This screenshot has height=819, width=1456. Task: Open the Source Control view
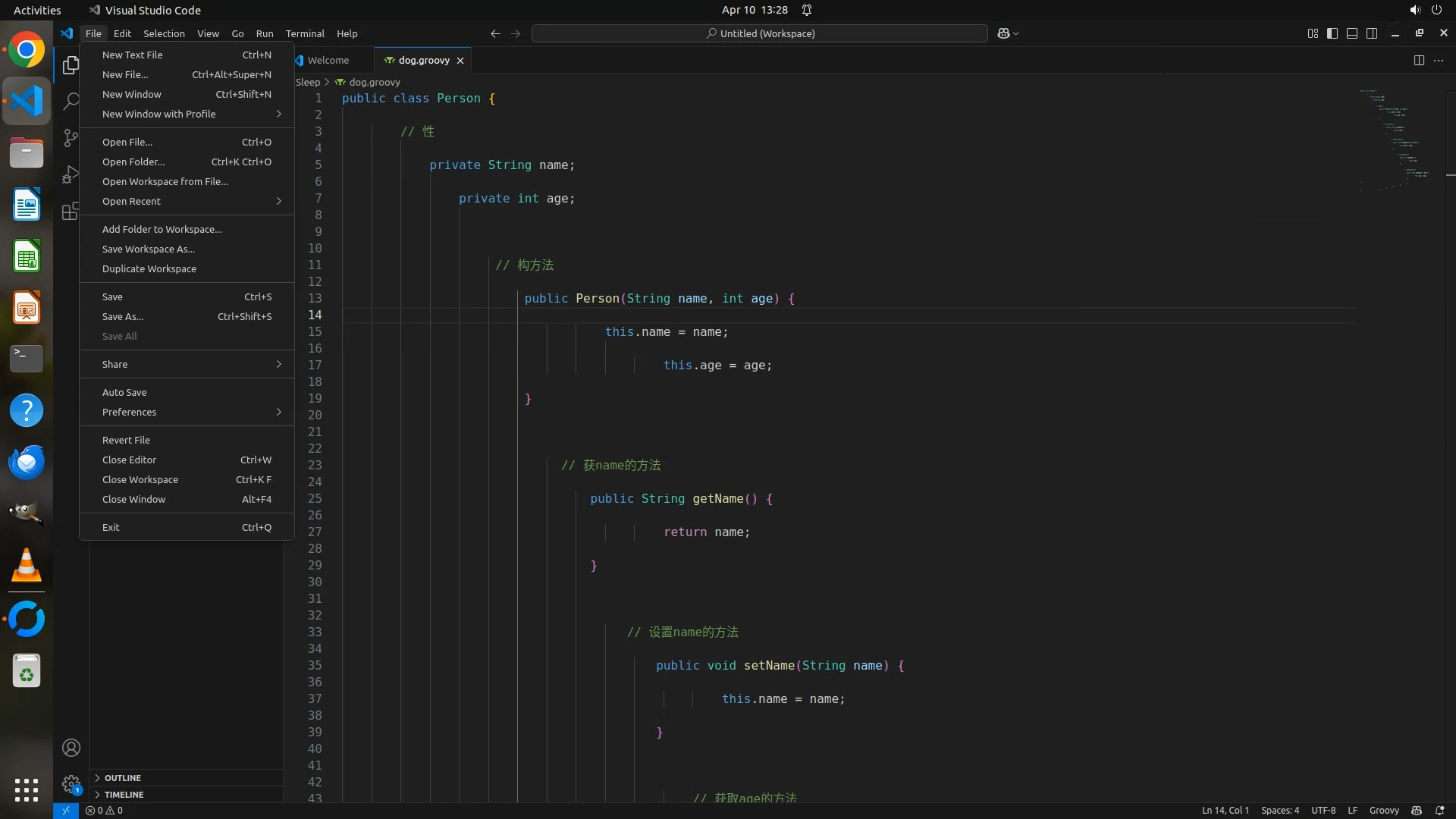(x=71, y=138)
